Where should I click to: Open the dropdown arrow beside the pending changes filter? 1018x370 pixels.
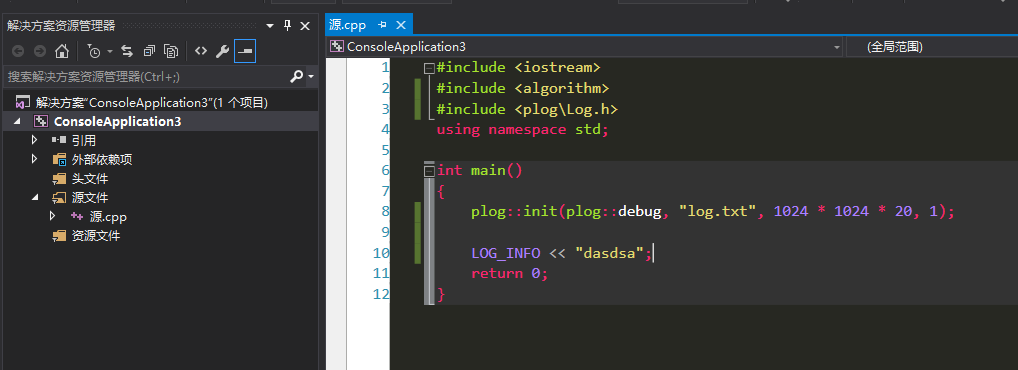tap(110, 51)
